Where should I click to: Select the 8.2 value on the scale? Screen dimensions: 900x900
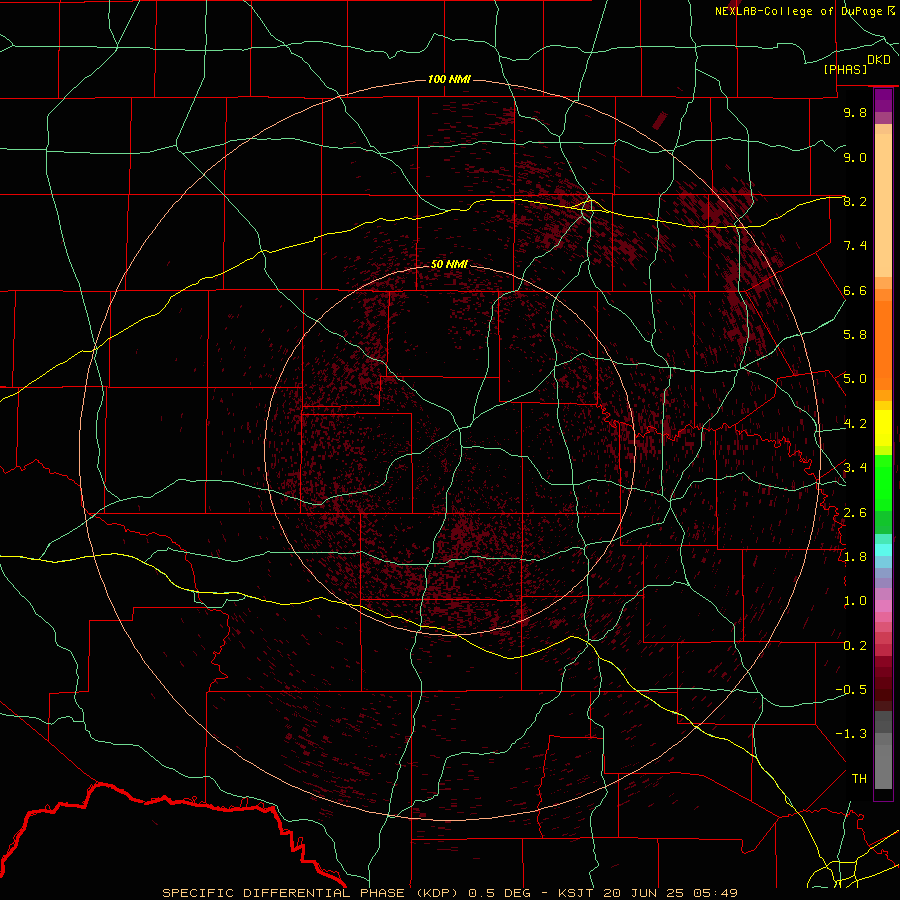click(855, 201)
